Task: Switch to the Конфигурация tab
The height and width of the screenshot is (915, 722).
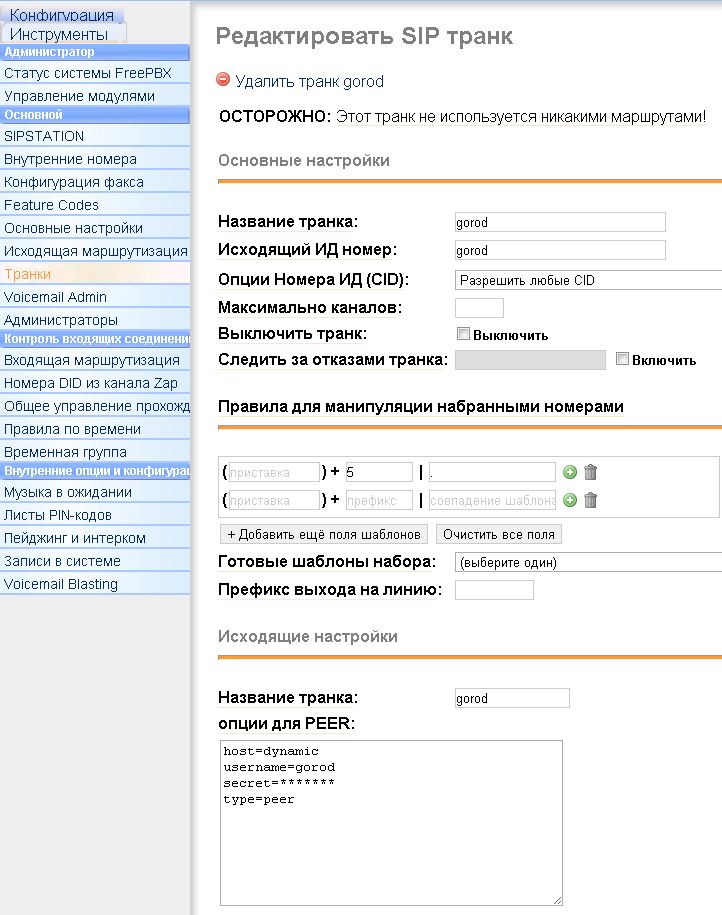Action: (x=61, y=15)
